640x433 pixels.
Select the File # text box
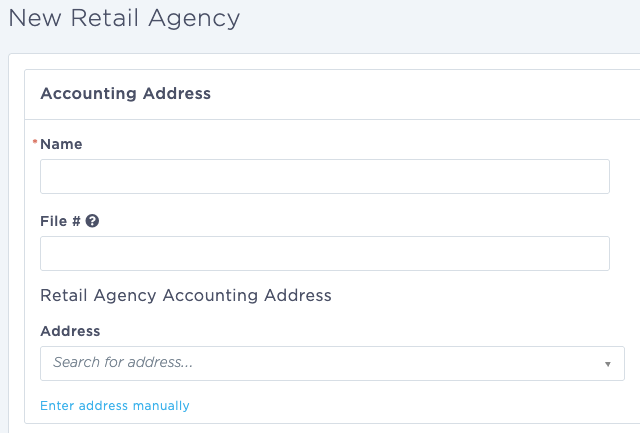(325, 253)
